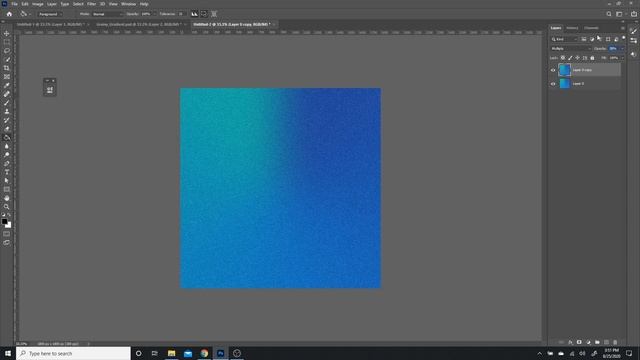640x360 pixels.
Task: Select the Move tool
Action: pos(7,33)
